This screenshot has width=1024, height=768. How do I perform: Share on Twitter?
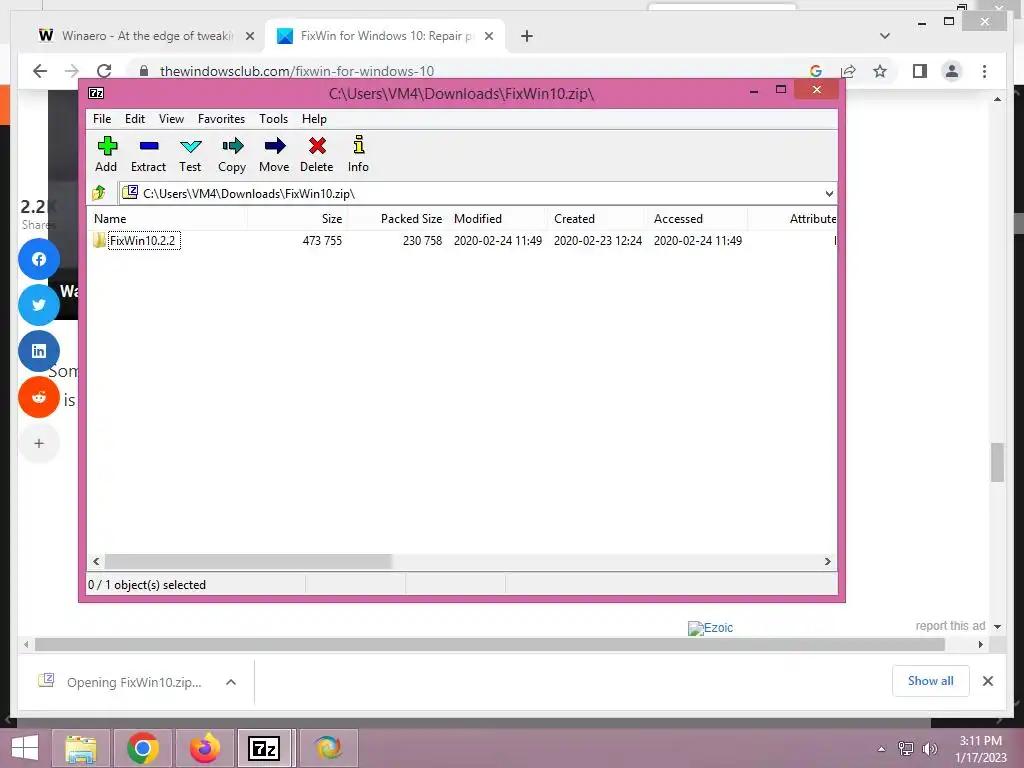click(39, 305)
